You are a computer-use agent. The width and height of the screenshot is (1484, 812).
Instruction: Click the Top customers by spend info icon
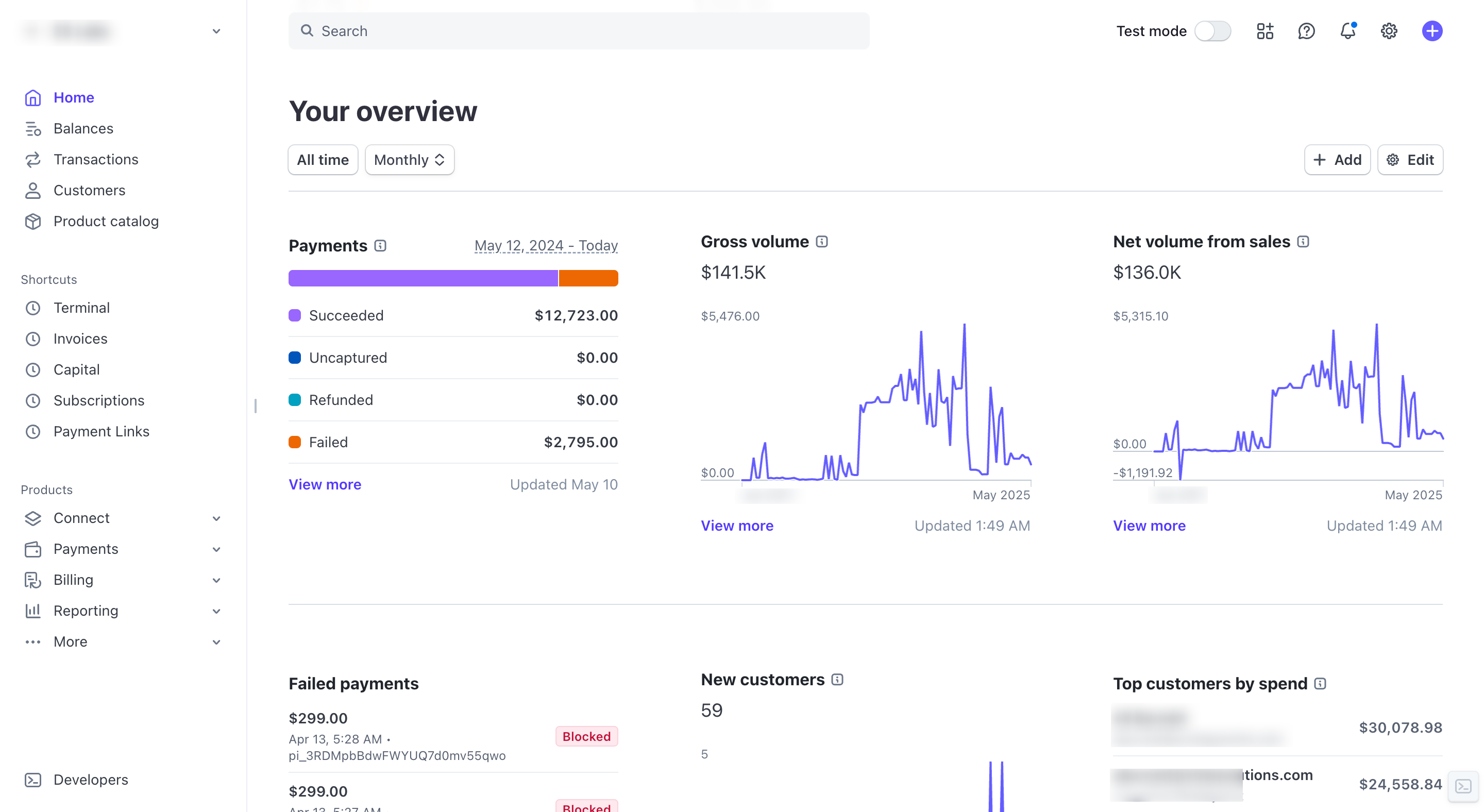1320,684
